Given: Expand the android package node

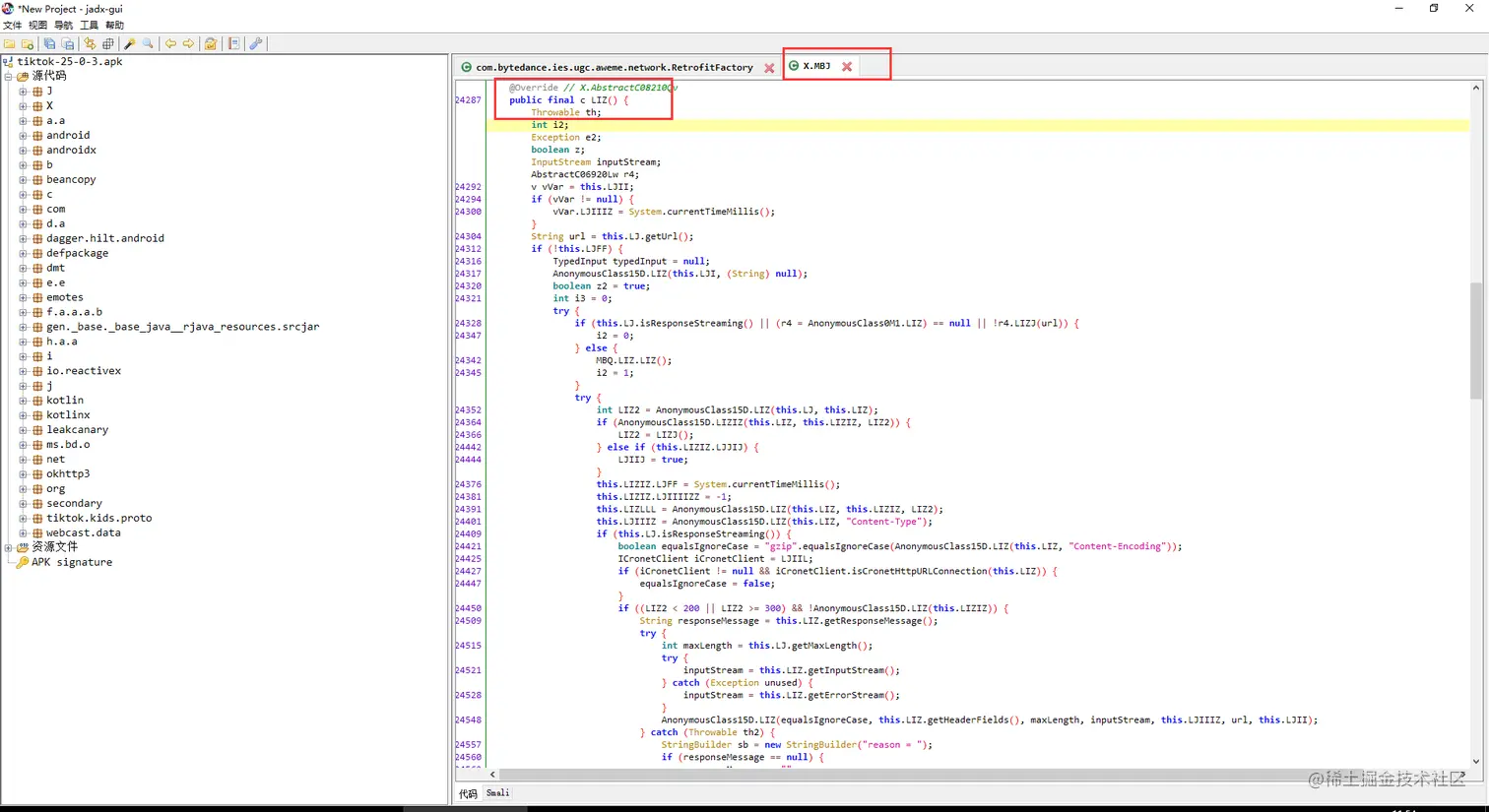Looking at the screenshot, I should 23,136.
